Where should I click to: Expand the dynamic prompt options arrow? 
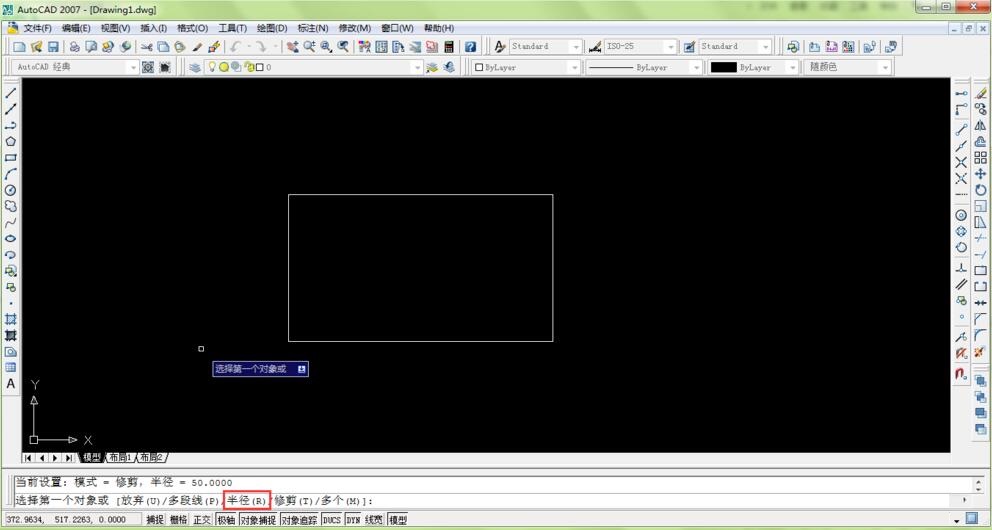tap(302, 369)
